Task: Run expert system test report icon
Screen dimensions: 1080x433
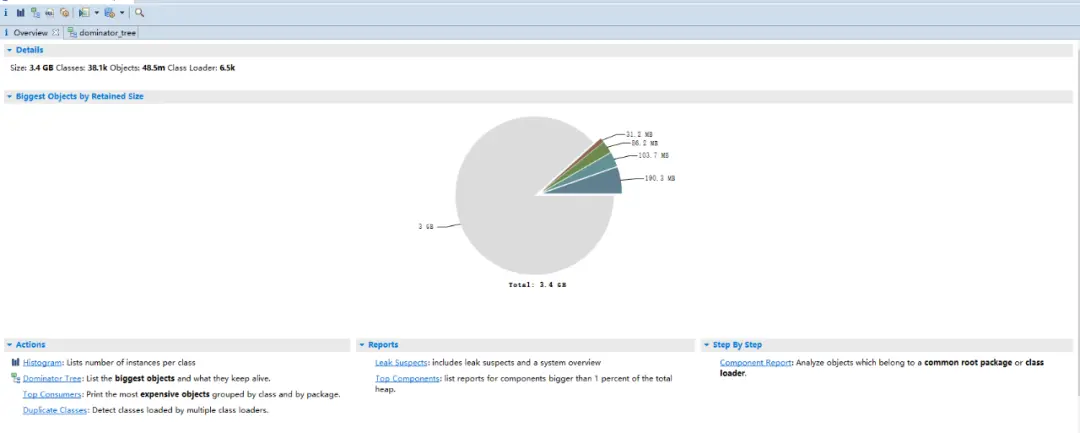Action: [x=84, y=12]
